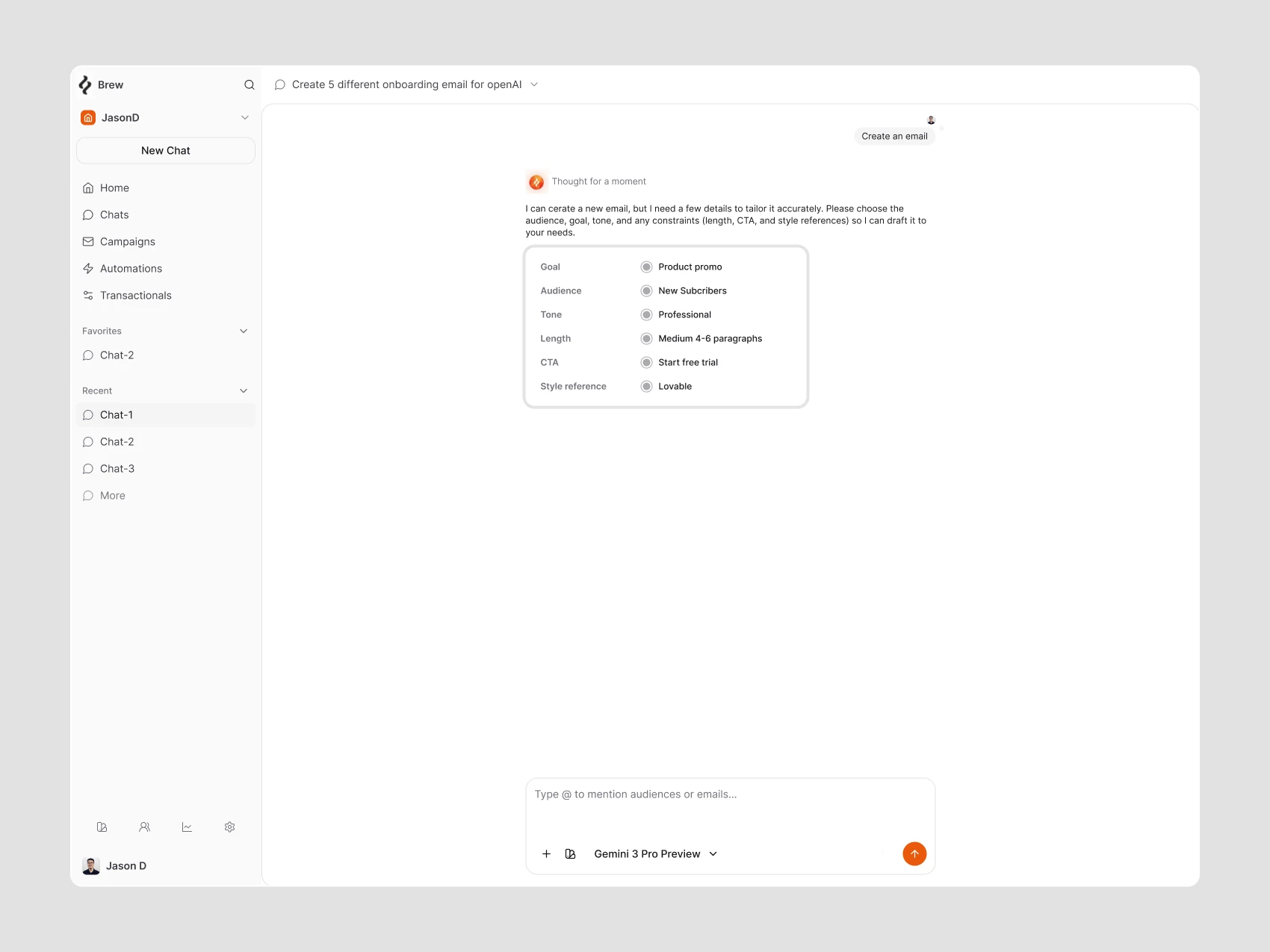Select Medium 4-6 paragraphs radio option

[646, 339]
